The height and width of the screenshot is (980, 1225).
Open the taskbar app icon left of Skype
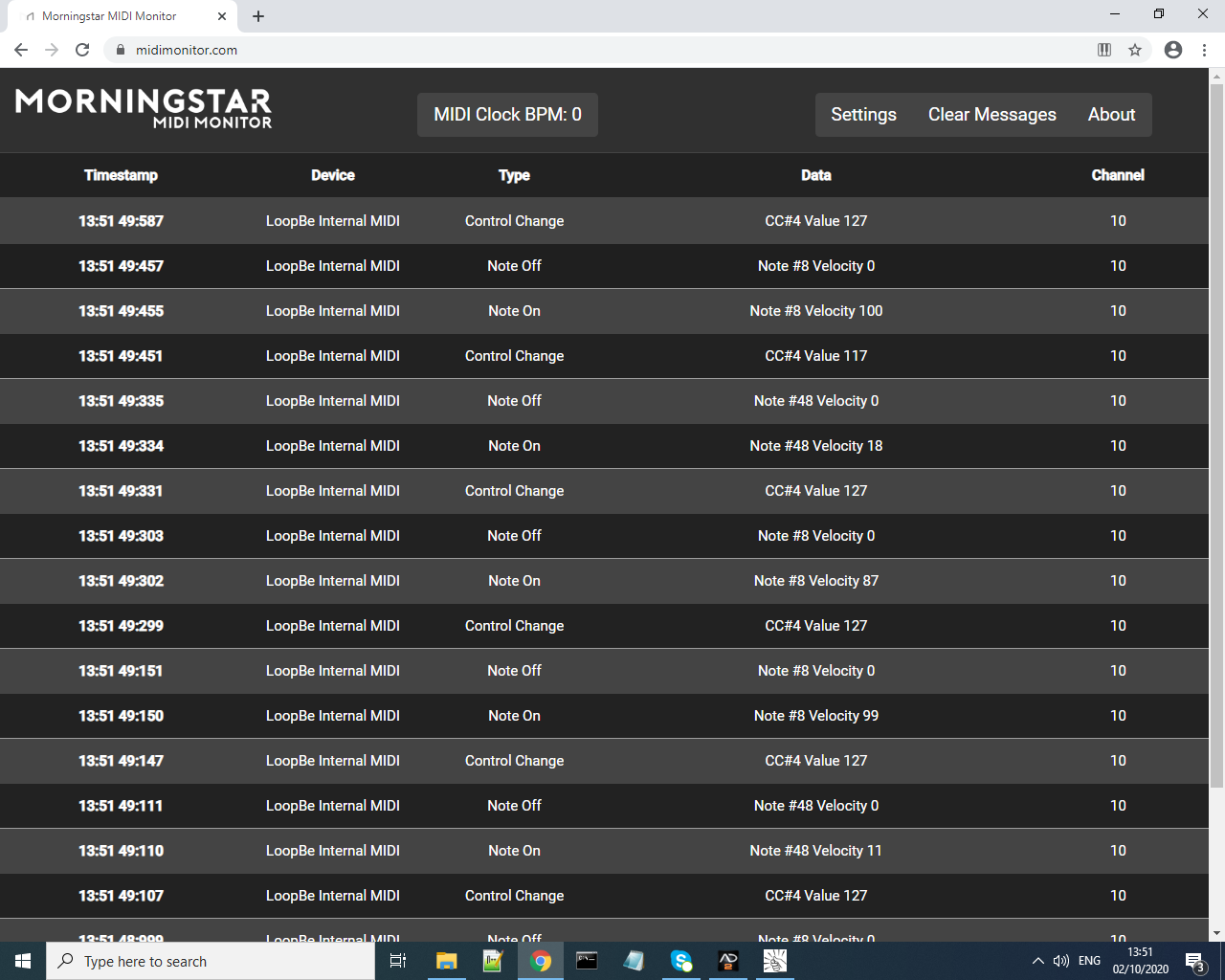634,961
